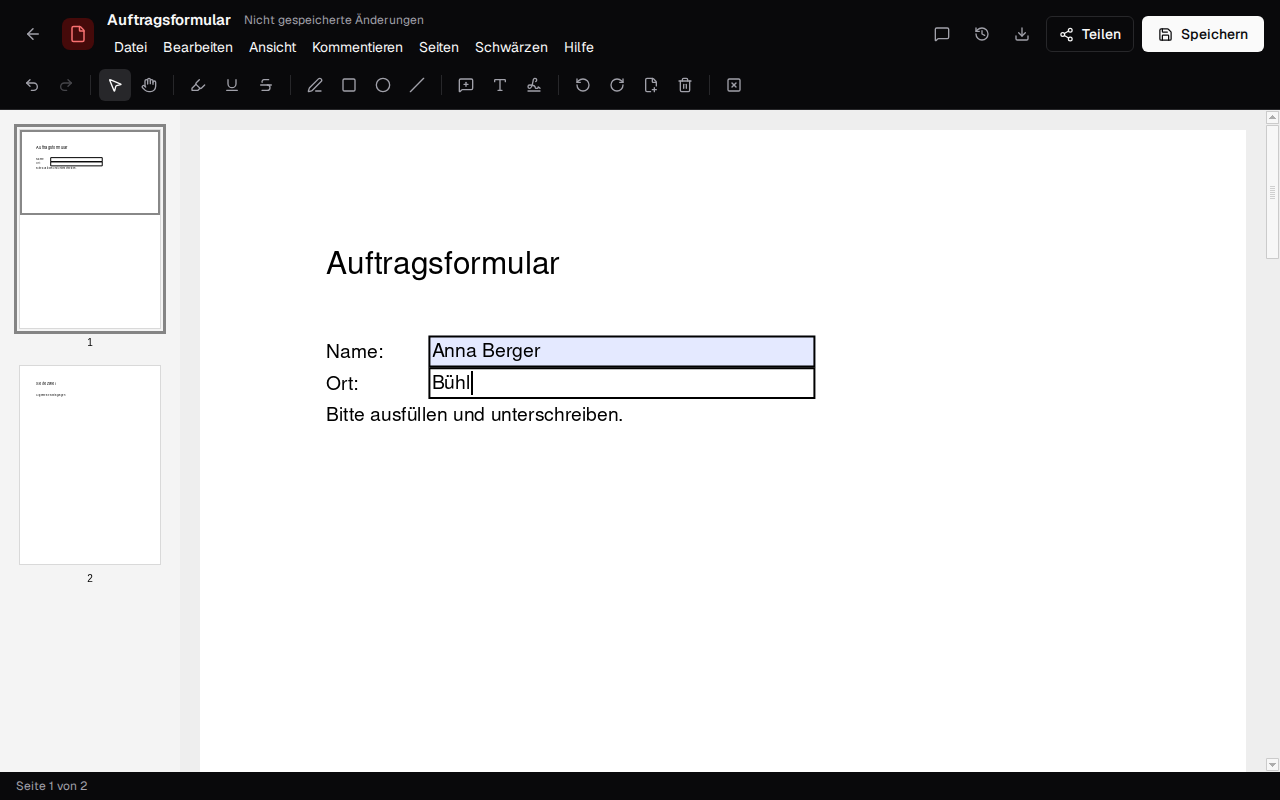This screenshot has height=800, width=1280.
Task: Select page 1 thumbnail
Action: [90, 229]
